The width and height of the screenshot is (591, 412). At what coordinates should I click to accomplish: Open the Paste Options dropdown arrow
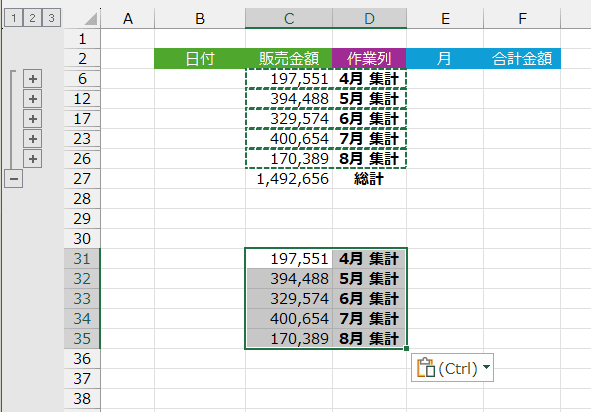486,367
